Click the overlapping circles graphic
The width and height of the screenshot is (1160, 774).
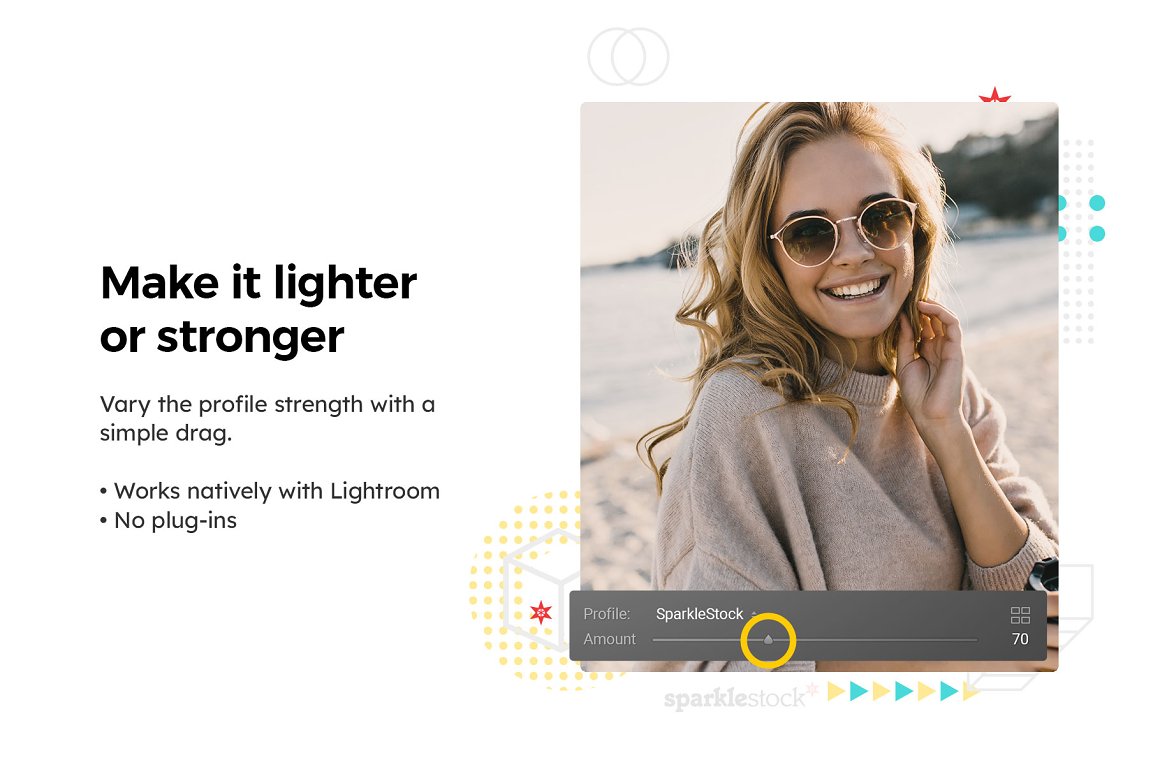[628, 57]
